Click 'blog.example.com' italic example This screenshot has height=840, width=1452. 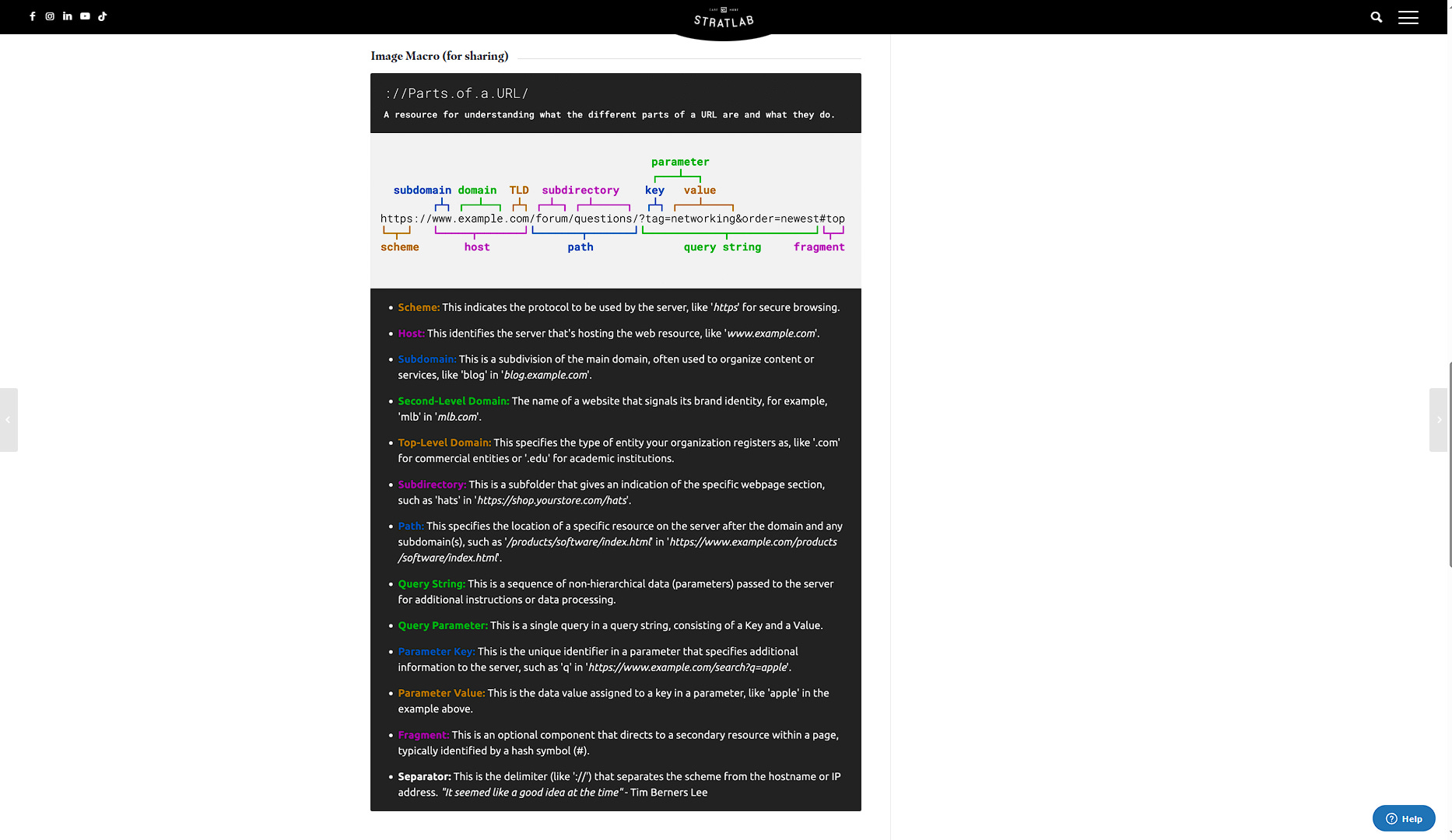pos(545,375)
